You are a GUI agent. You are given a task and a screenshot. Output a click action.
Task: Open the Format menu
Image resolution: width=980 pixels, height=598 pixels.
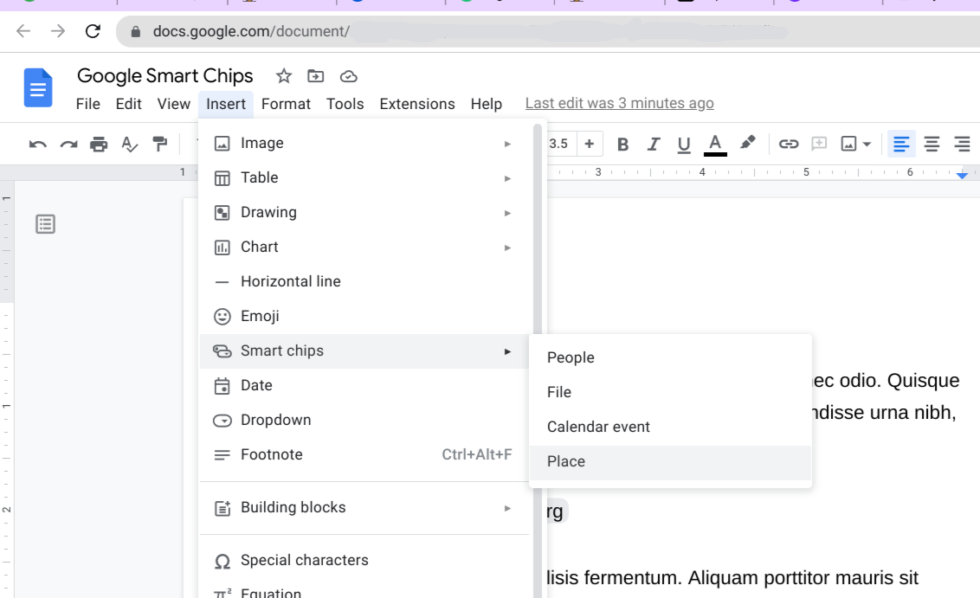[286, 104]
